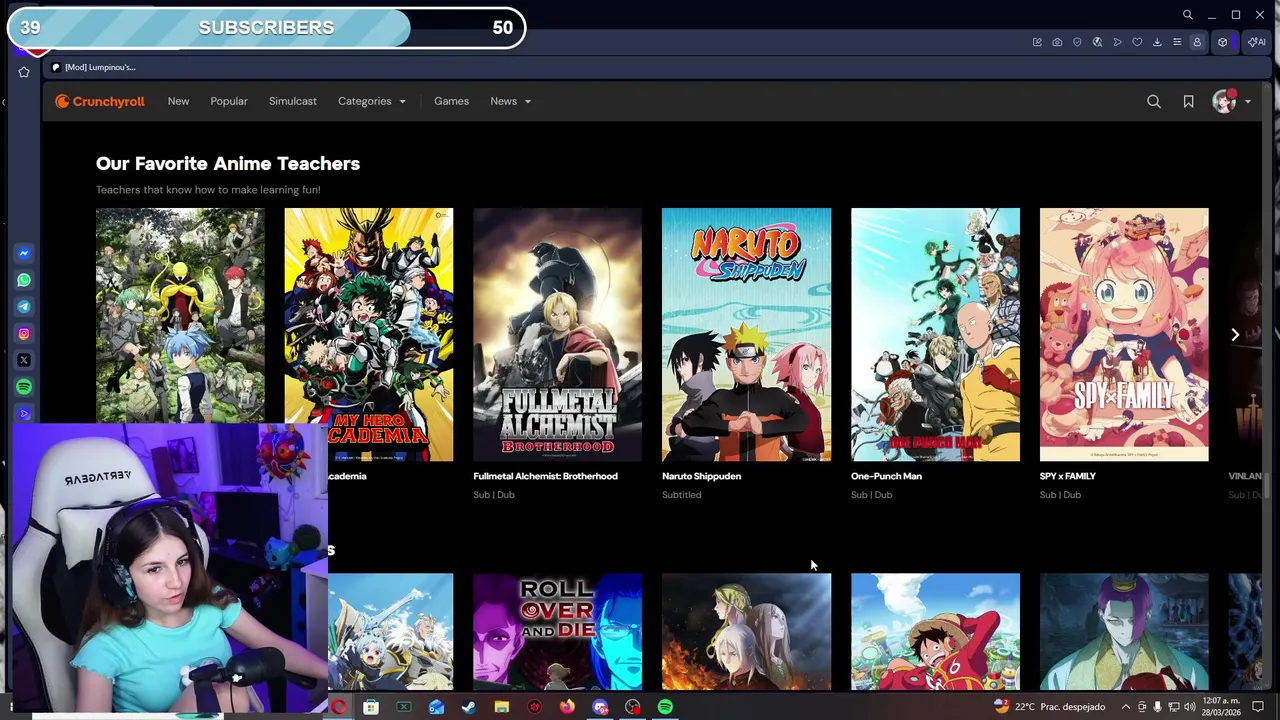Expand the Categories dropdown
Screen dimensions: 1280x720
pos(372,101)
